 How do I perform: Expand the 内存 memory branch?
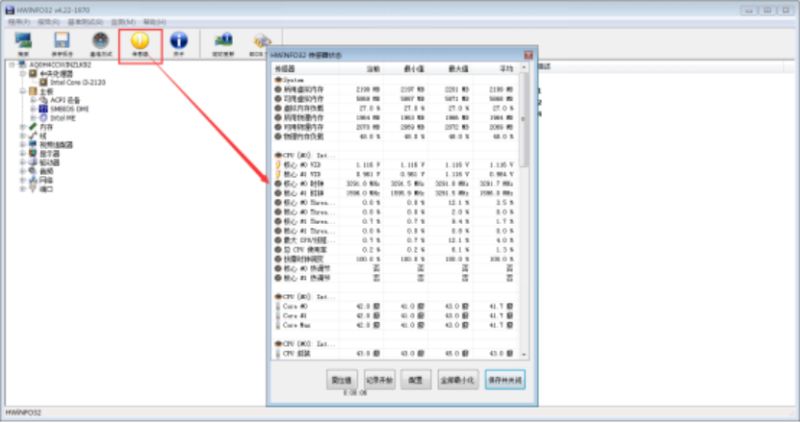coord(22,127)
